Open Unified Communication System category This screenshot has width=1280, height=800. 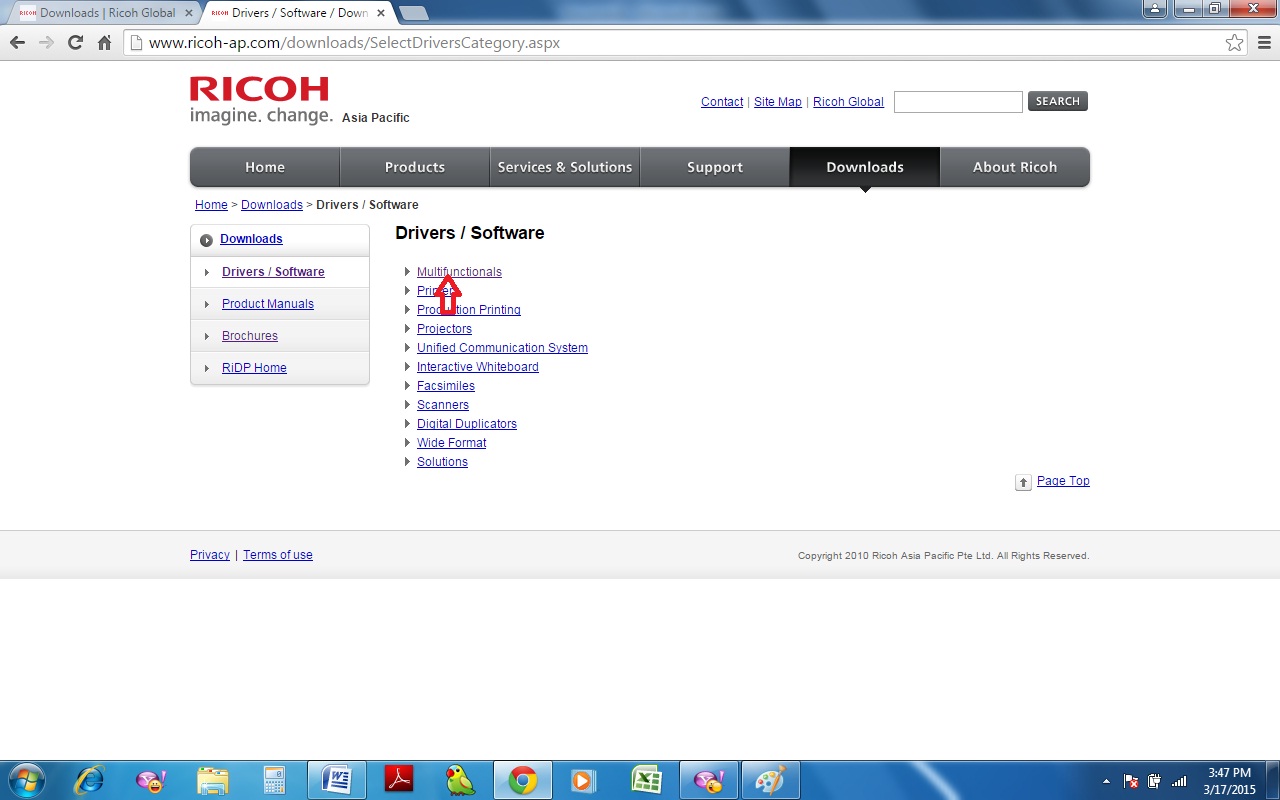coord(502,348)
